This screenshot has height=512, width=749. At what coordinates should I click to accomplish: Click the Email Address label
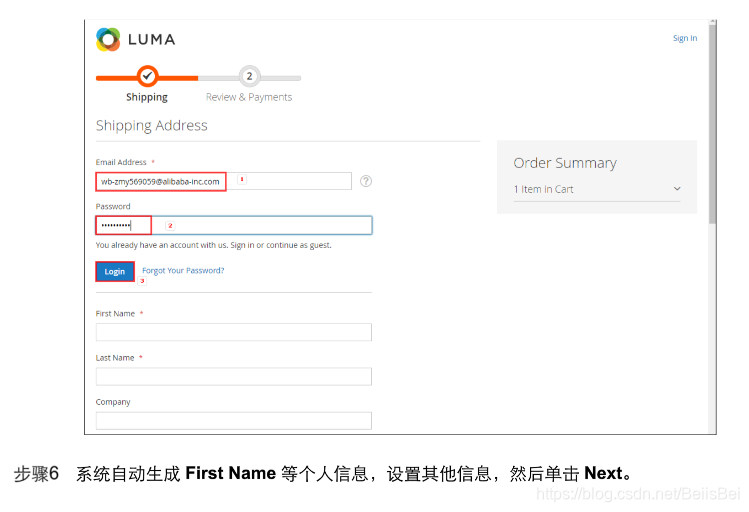pos(121,162)
